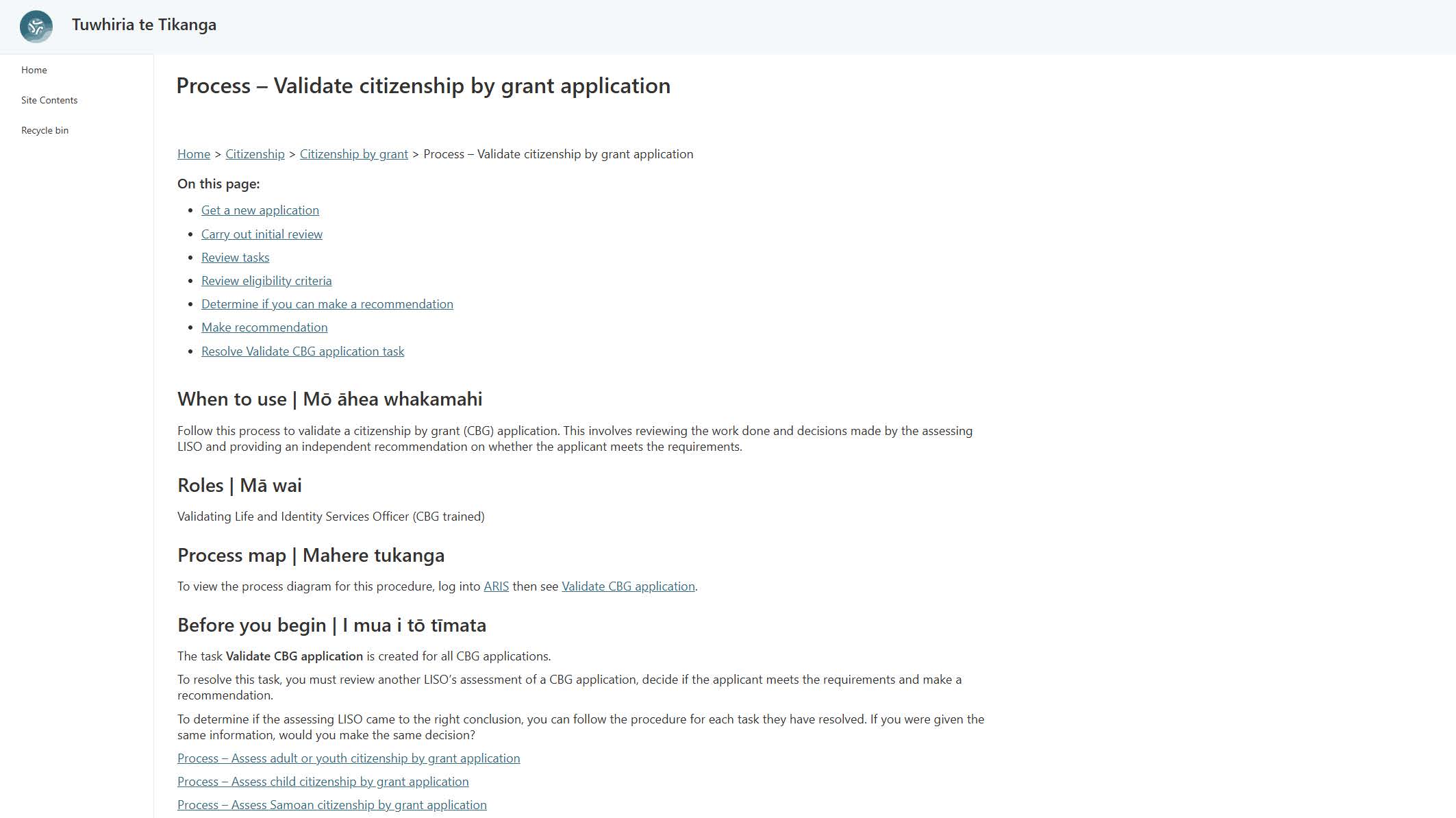
Task: Jump to Make recommendation section
Action: 264,327
